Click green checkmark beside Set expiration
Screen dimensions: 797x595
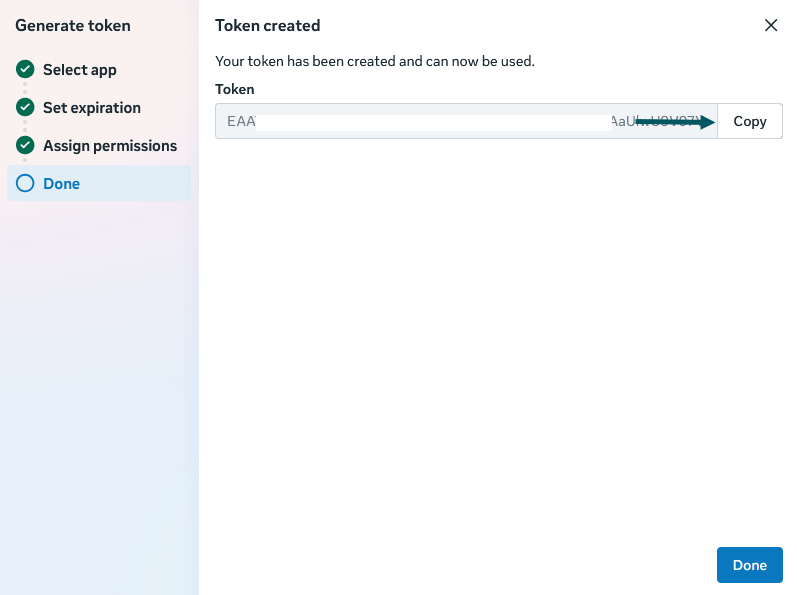click(x=25, y=107)
